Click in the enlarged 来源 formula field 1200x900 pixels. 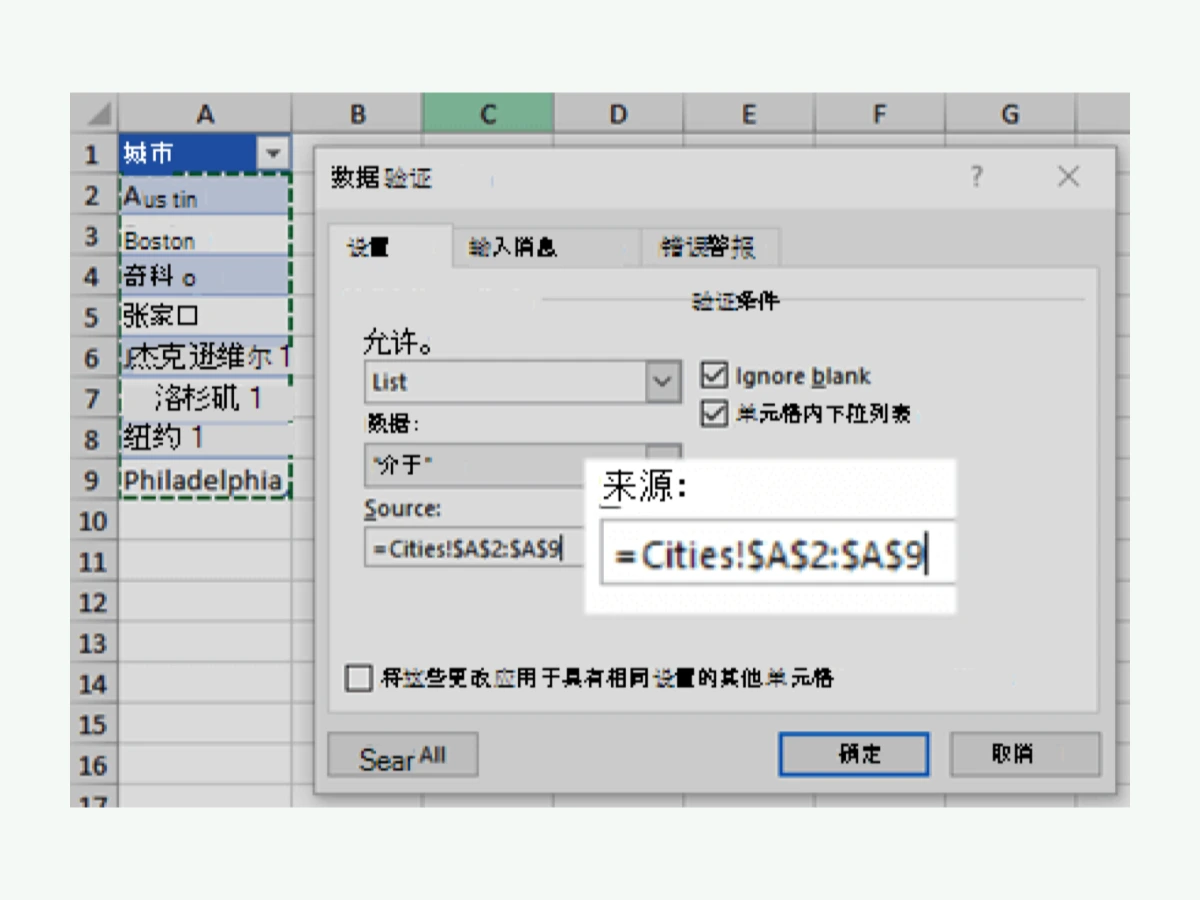pyautogui.click(x=778, y=552)
